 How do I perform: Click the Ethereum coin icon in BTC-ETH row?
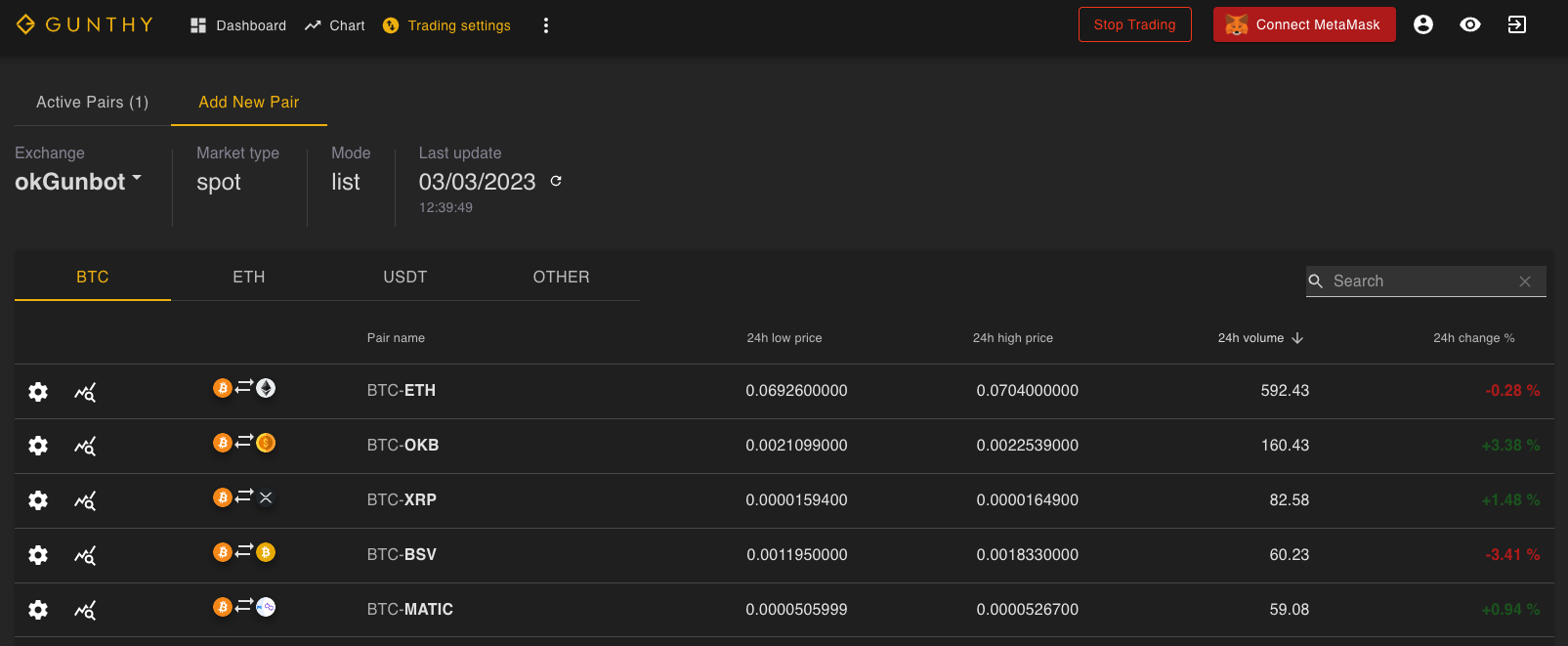(x=266, y=388)
